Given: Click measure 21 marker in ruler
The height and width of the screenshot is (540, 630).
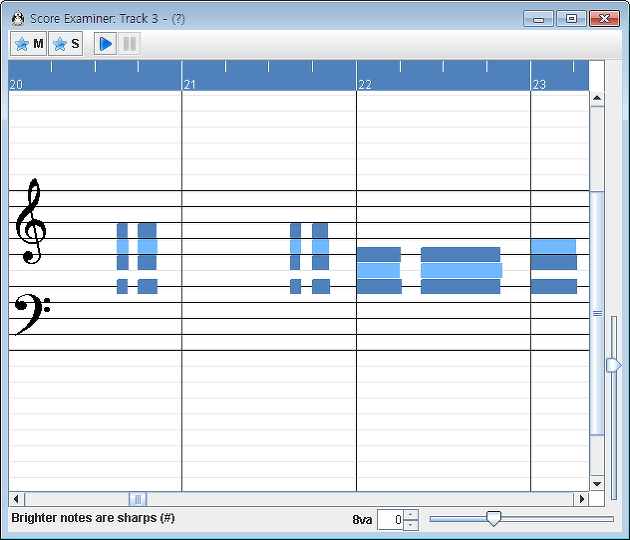Looking at the screenshot, I should (190, 84).
